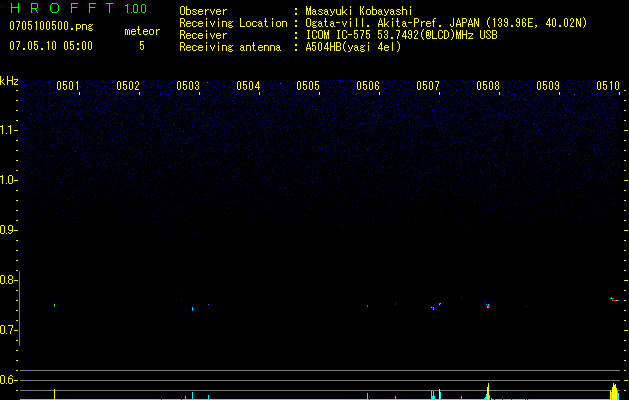Click the HROFFT program title text
This screenshot has width=629, height=400.
tap(62, 8)
